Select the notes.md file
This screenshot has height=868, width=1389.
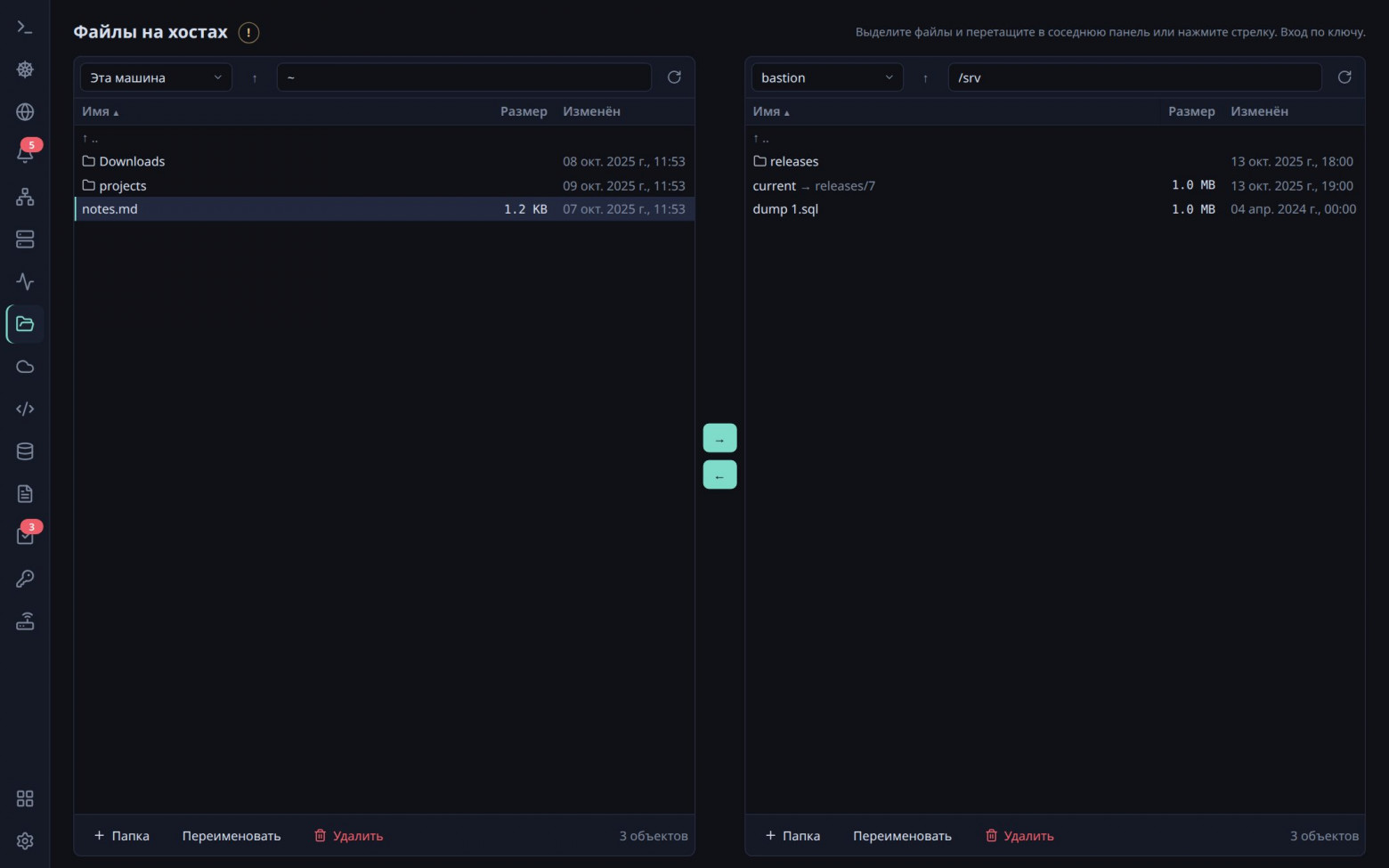(385, 209)
